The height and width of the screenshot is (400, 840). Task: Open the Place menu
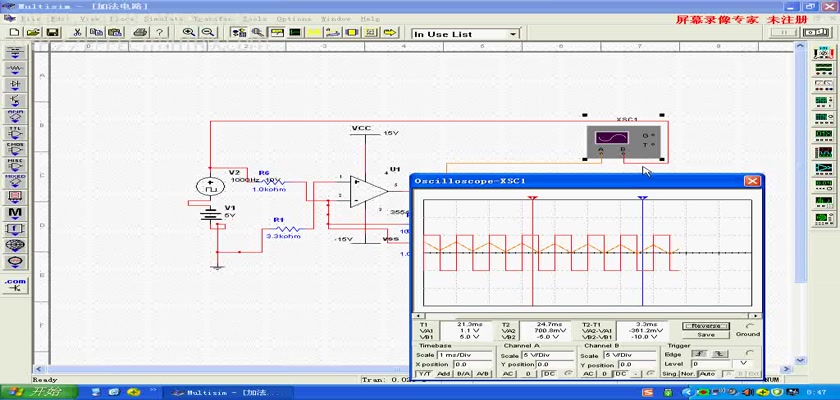point(122,19)
